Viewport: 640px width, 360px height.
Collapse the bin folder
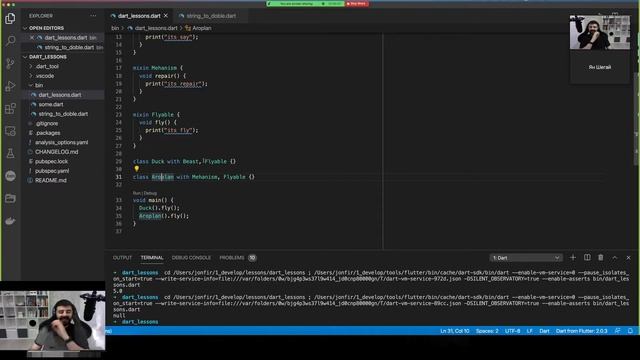[39, 85]
